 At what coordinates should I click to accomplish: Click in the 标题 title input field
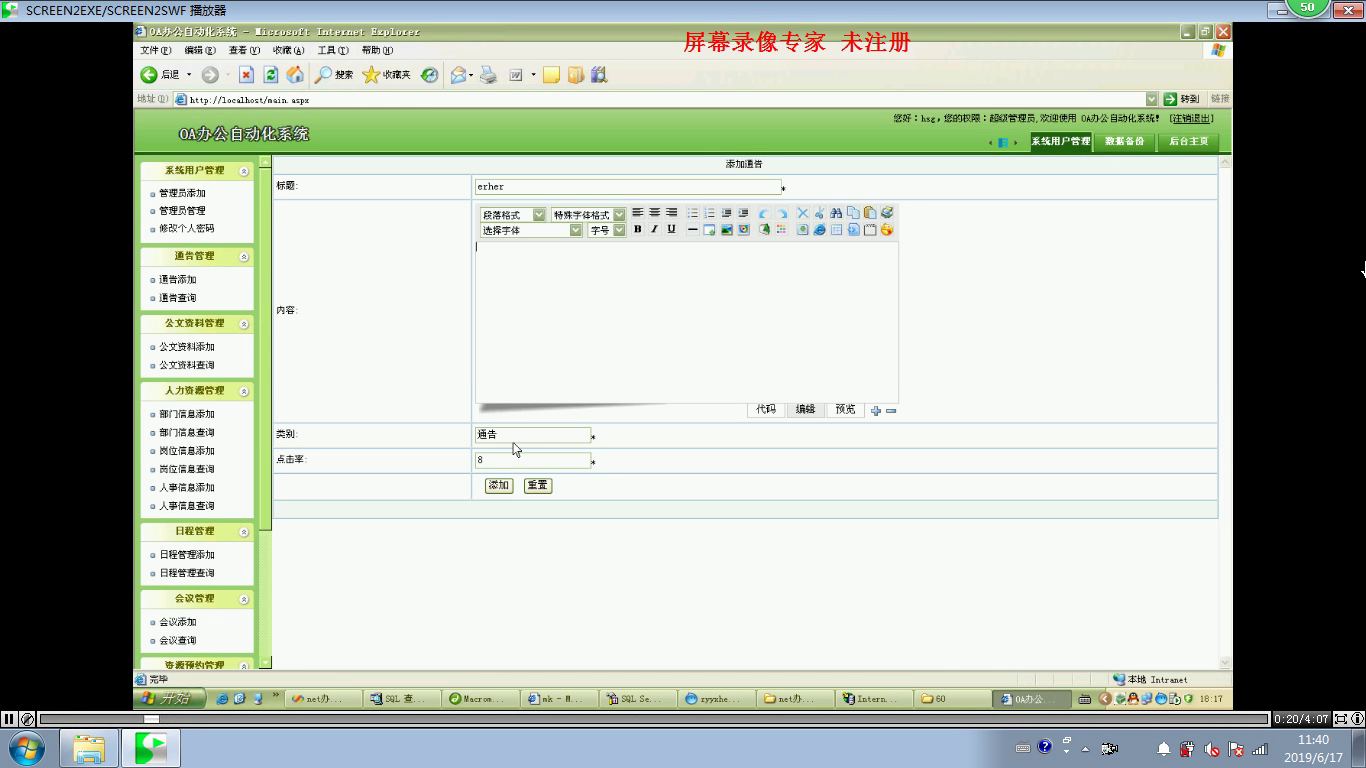click(x=628, y=186)
